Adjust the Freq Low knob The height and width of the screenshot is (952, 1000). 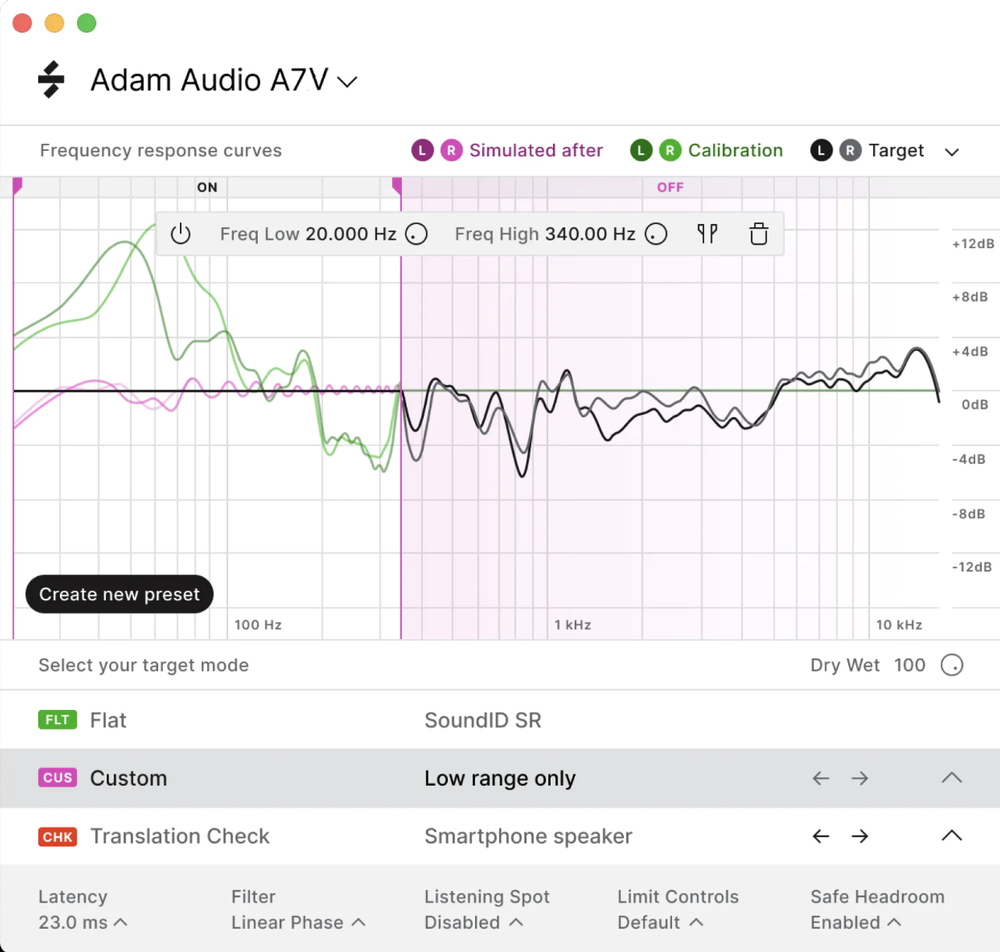click(416, 234)
